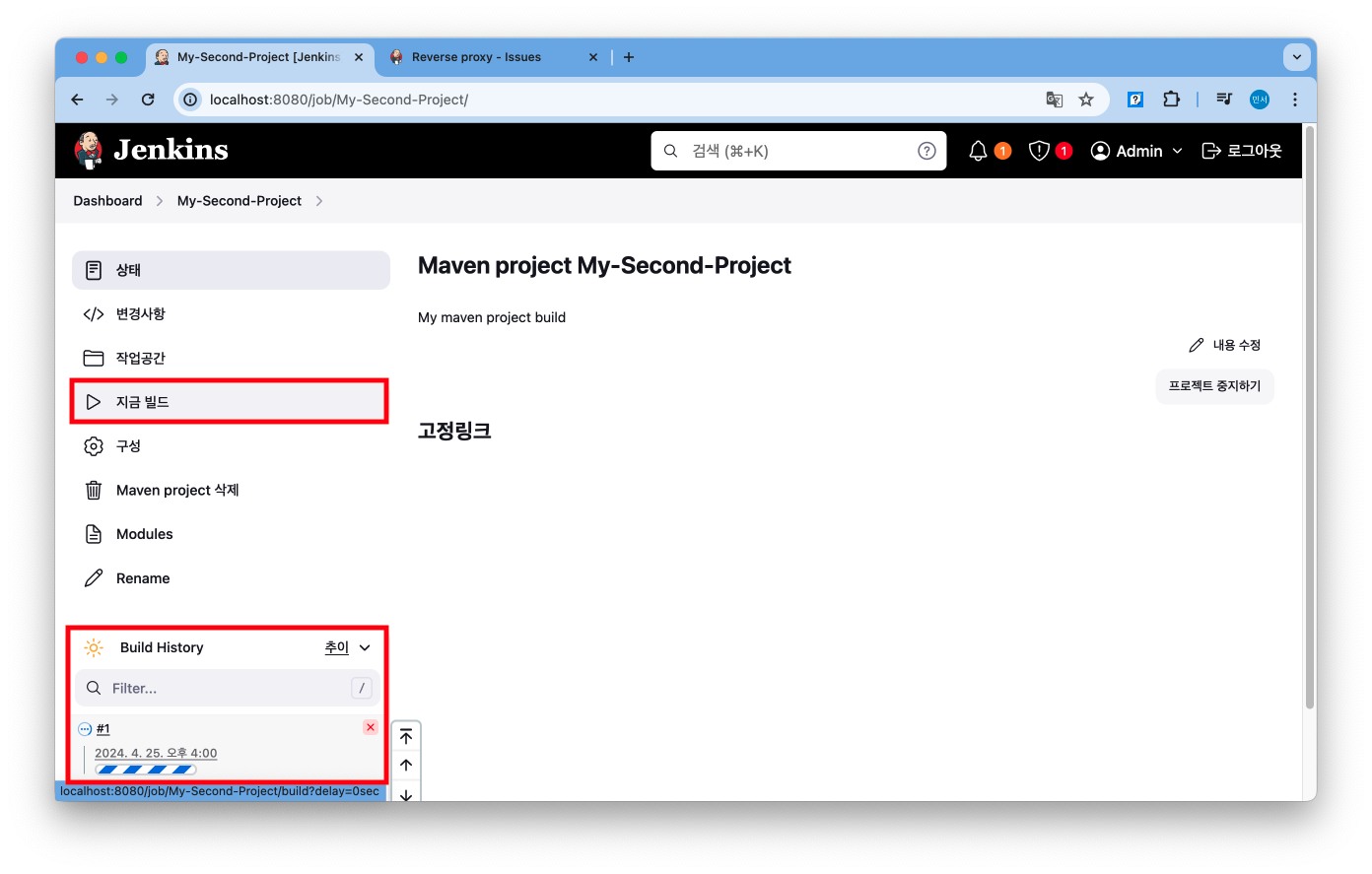1372x874 pixels.
Task: Click the 변경사항 code brackets icon
Action: click(x=94, y=314)
